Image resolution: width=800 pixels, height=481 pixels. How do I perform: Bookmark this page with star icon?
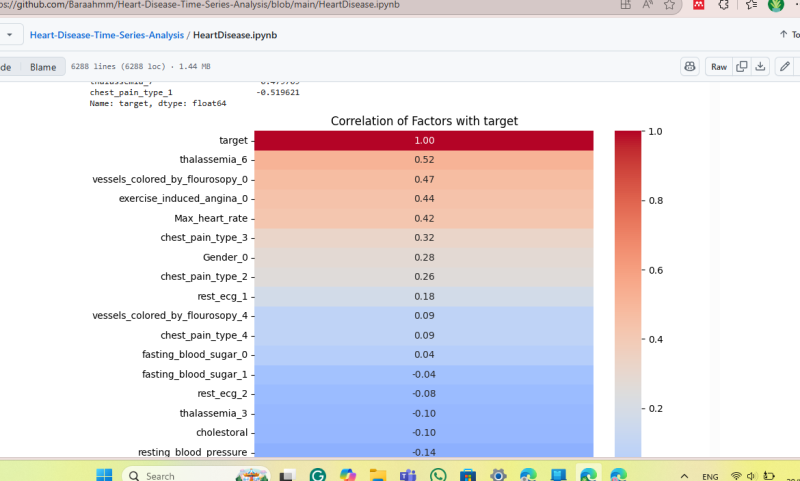pyautogui.click(x=669, y=5)
